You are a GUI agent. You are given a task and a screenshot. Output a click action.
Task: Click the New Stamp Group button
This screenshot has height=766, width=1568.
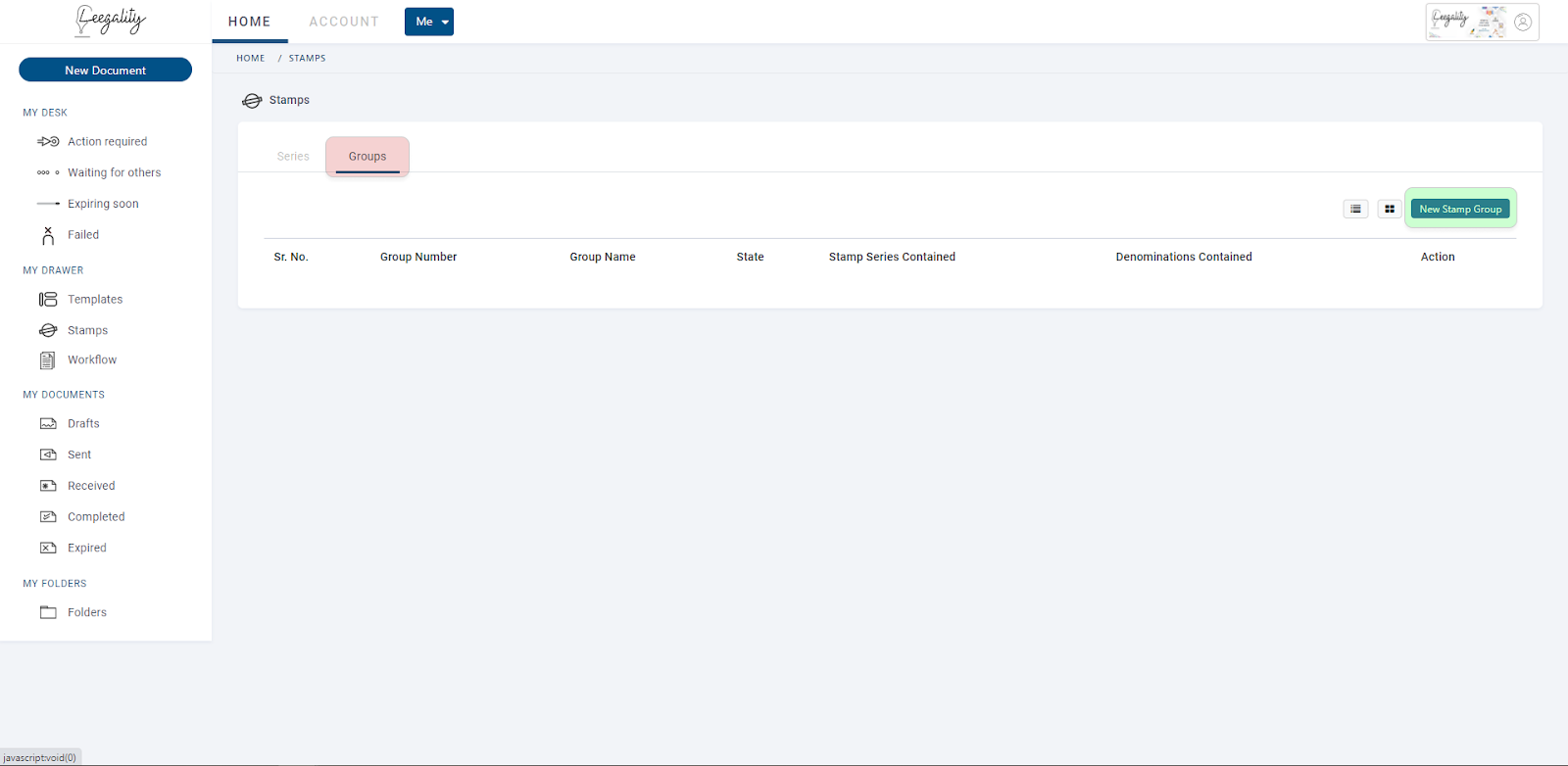(1460, 209)
